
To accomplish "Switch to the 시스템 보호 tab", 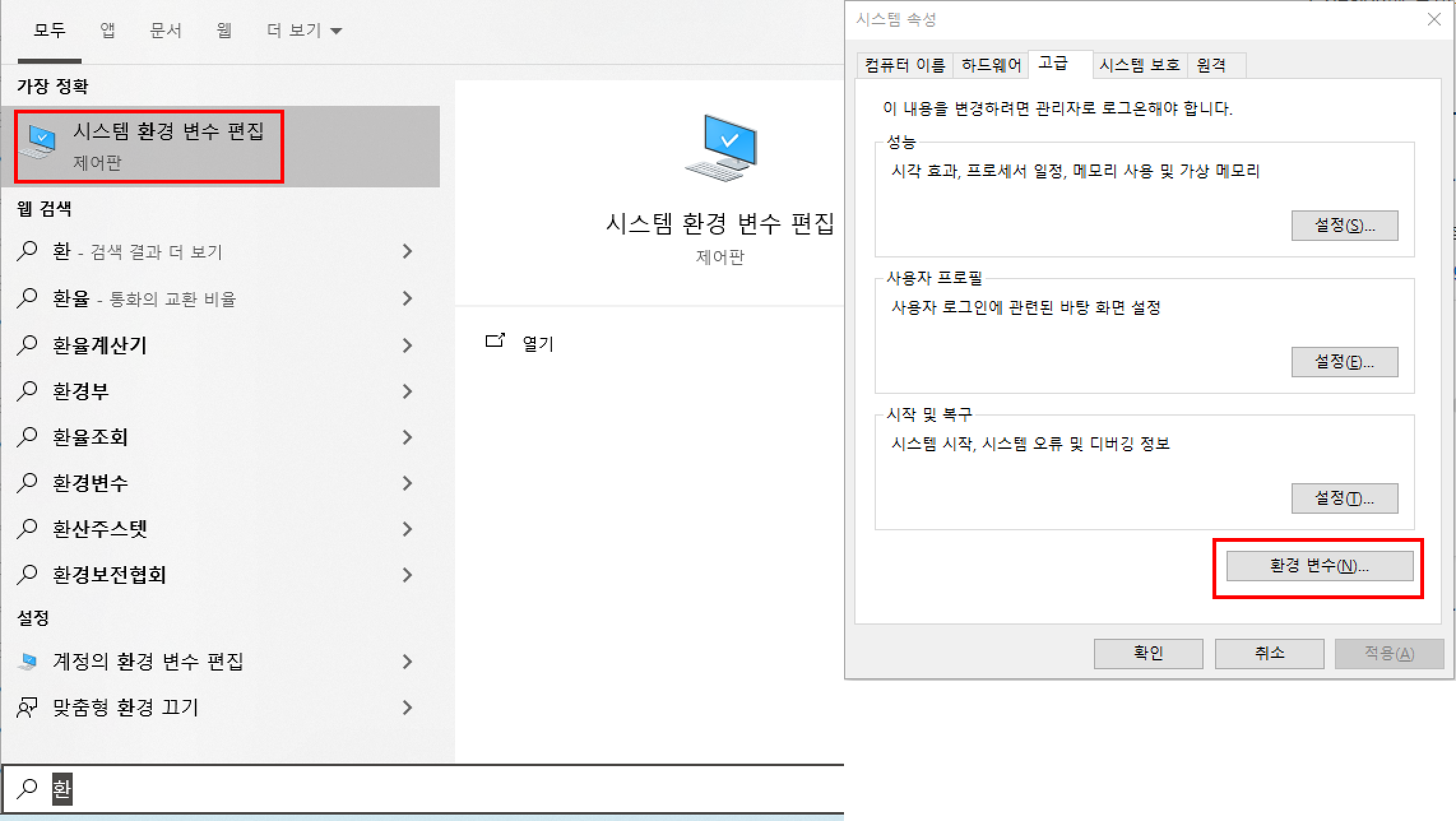I will (x=1139, y=65).
